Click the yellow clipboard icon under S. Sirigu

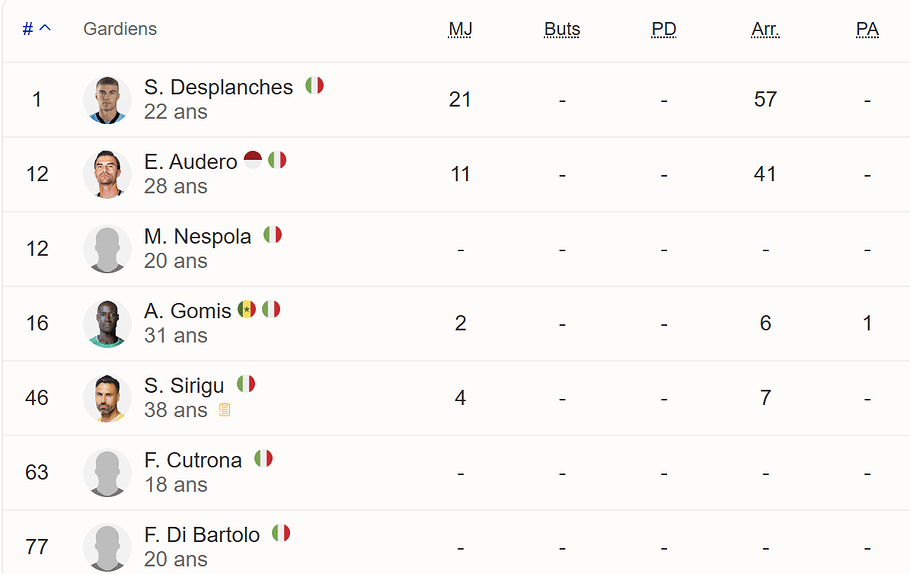225,410
